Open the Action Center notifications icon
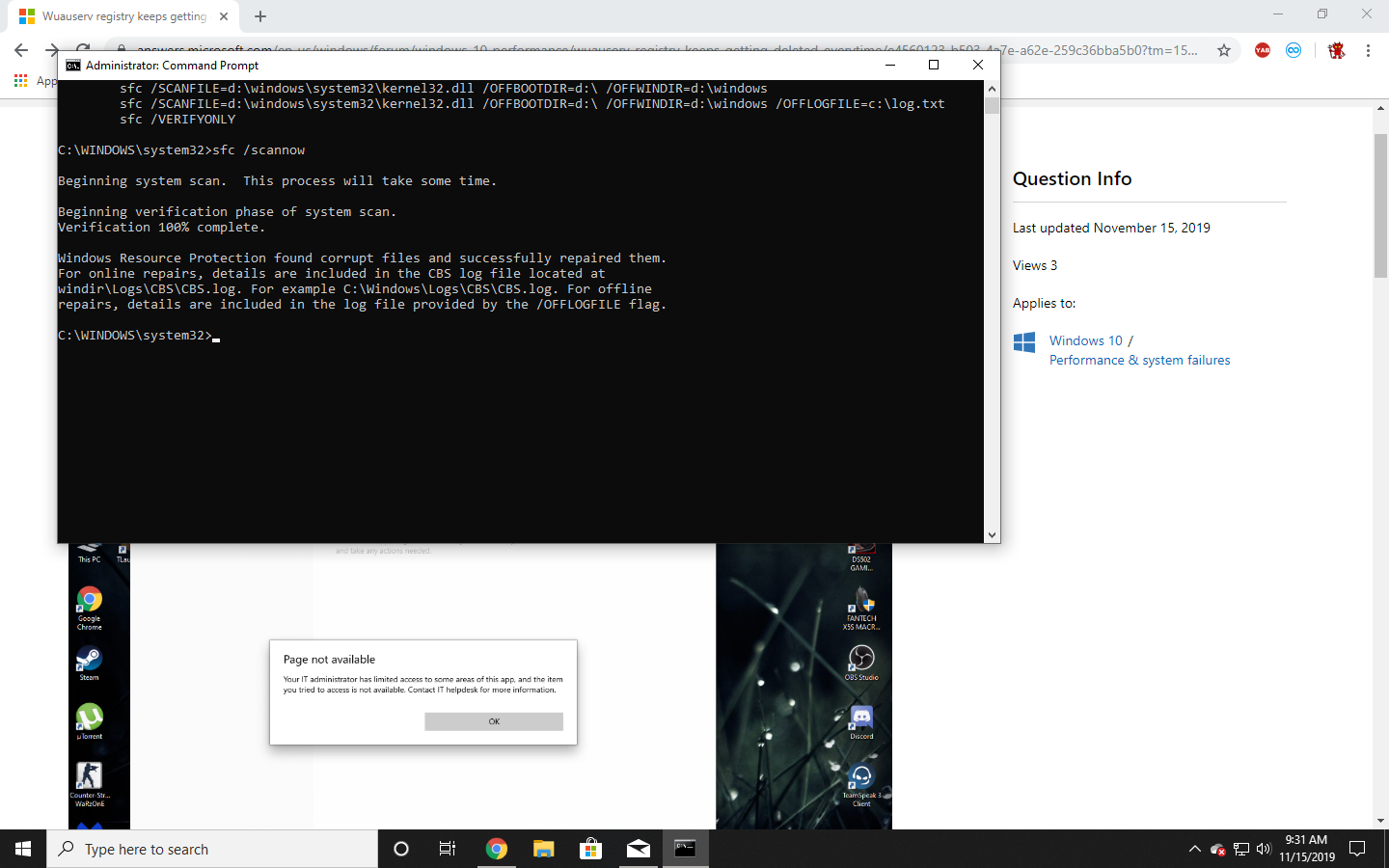 click(1357, 849)
